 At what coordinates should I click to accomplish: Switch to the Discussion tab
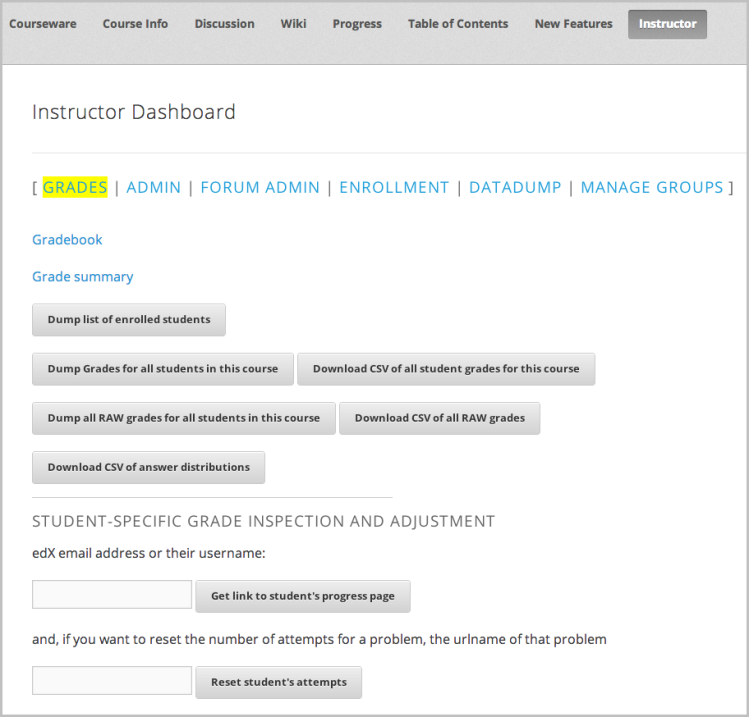pyautogui.click(x=224, y=24)
